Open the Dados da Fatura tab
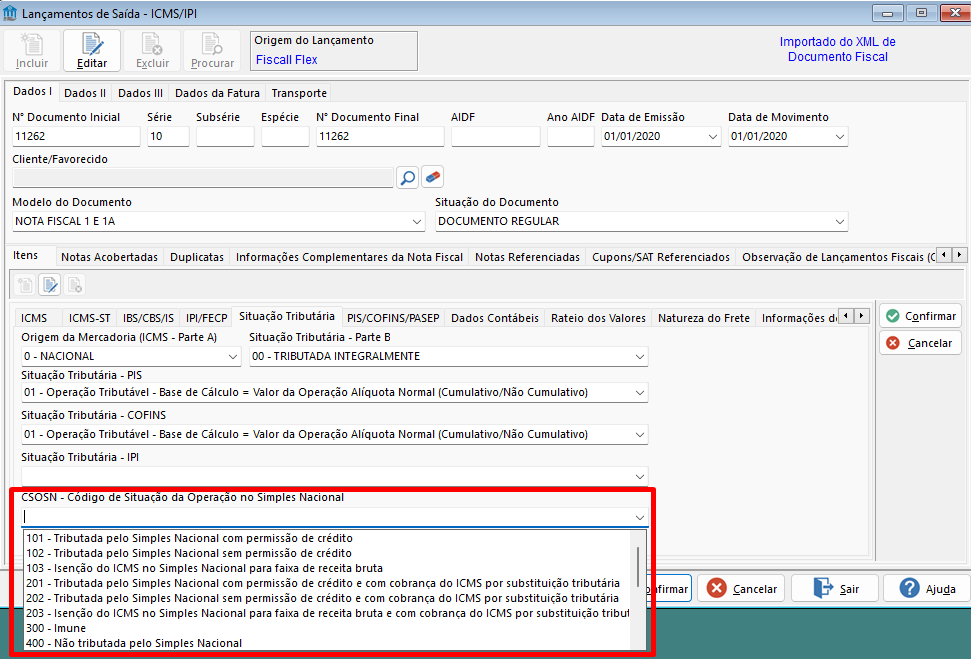 pyautogui.click(x=217, y=93)
